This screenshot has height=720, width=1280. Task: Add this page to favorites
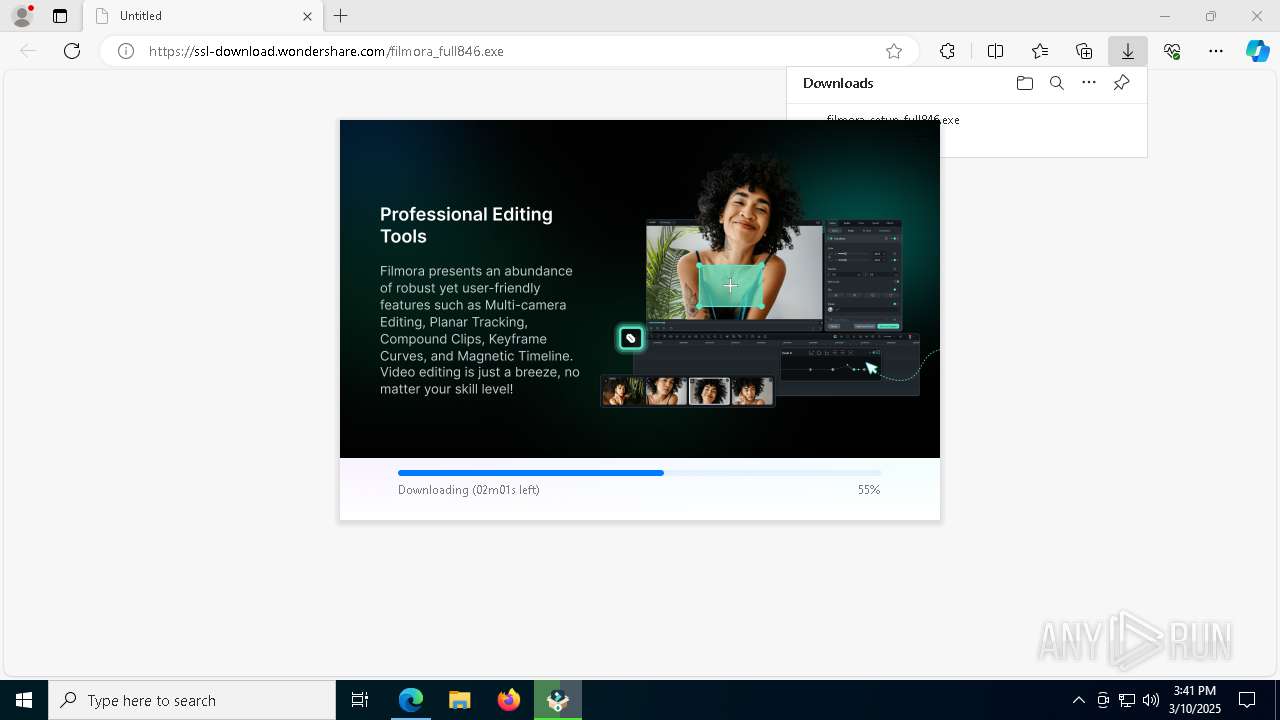(x=894, y=51)
